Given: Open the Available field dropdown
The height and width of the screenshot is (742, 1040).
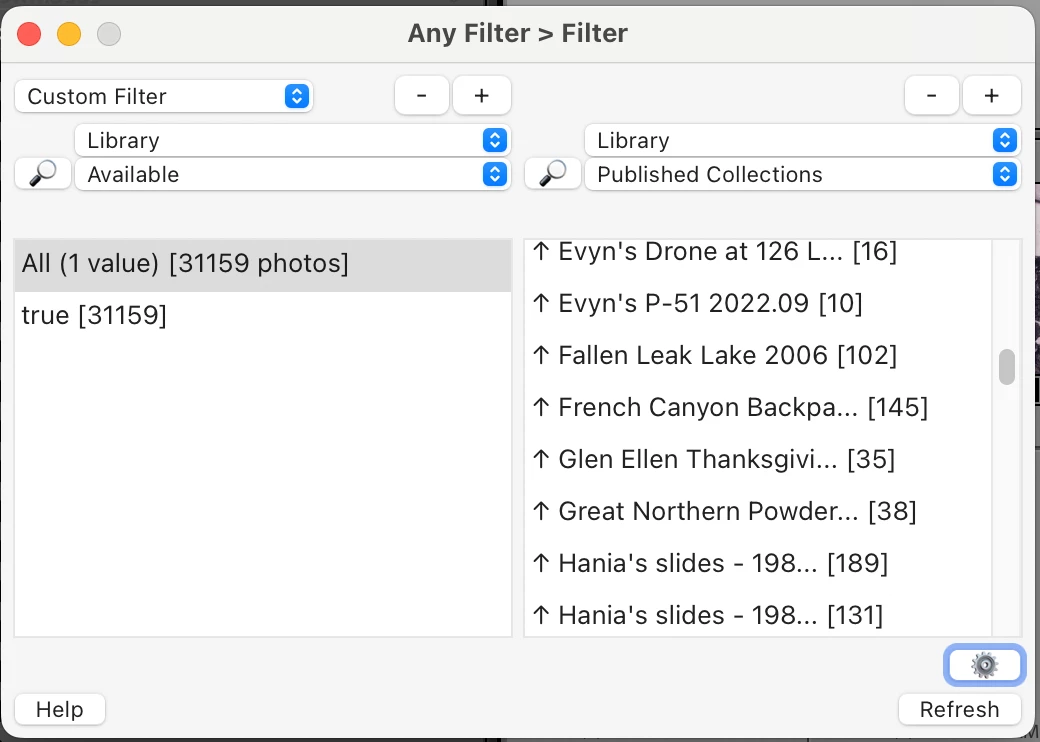Looking at the screenshot, I should (292, 174).
